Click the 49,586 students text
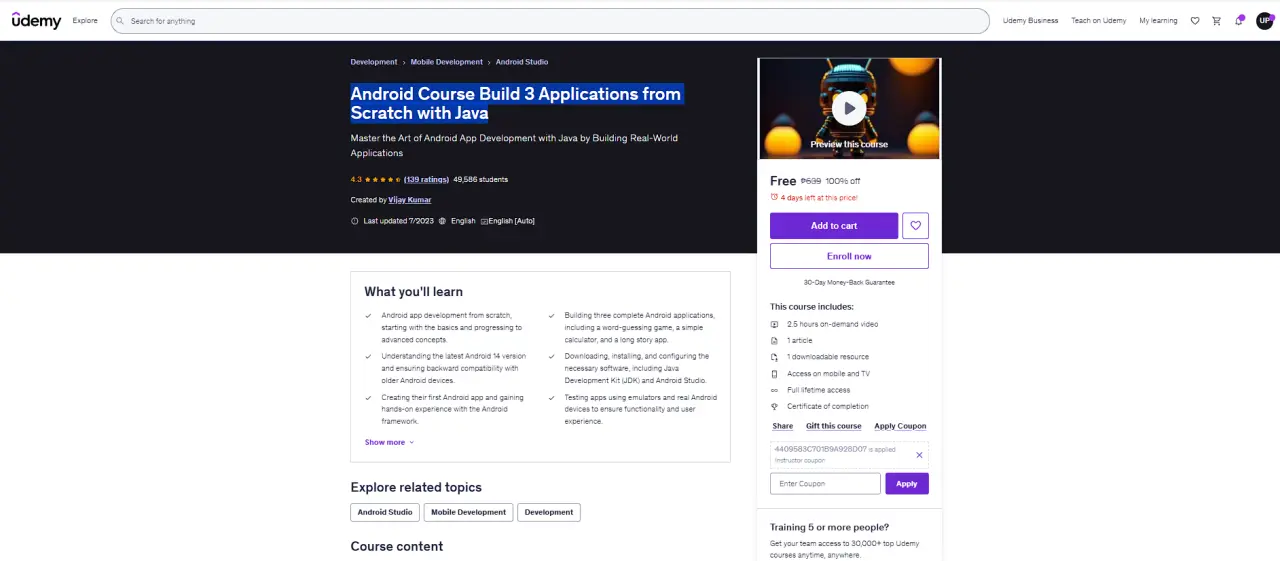The height and width of the screenshot is (561, 1280). 481,180
